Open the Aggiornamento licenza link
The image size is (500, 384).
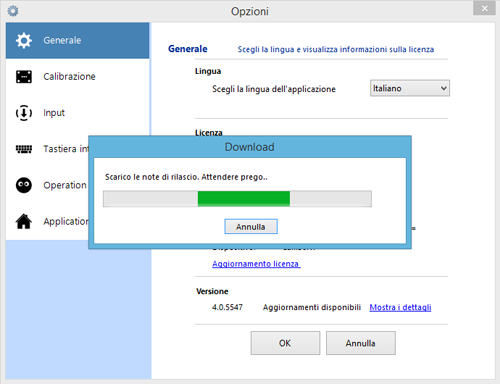(256, 264)
